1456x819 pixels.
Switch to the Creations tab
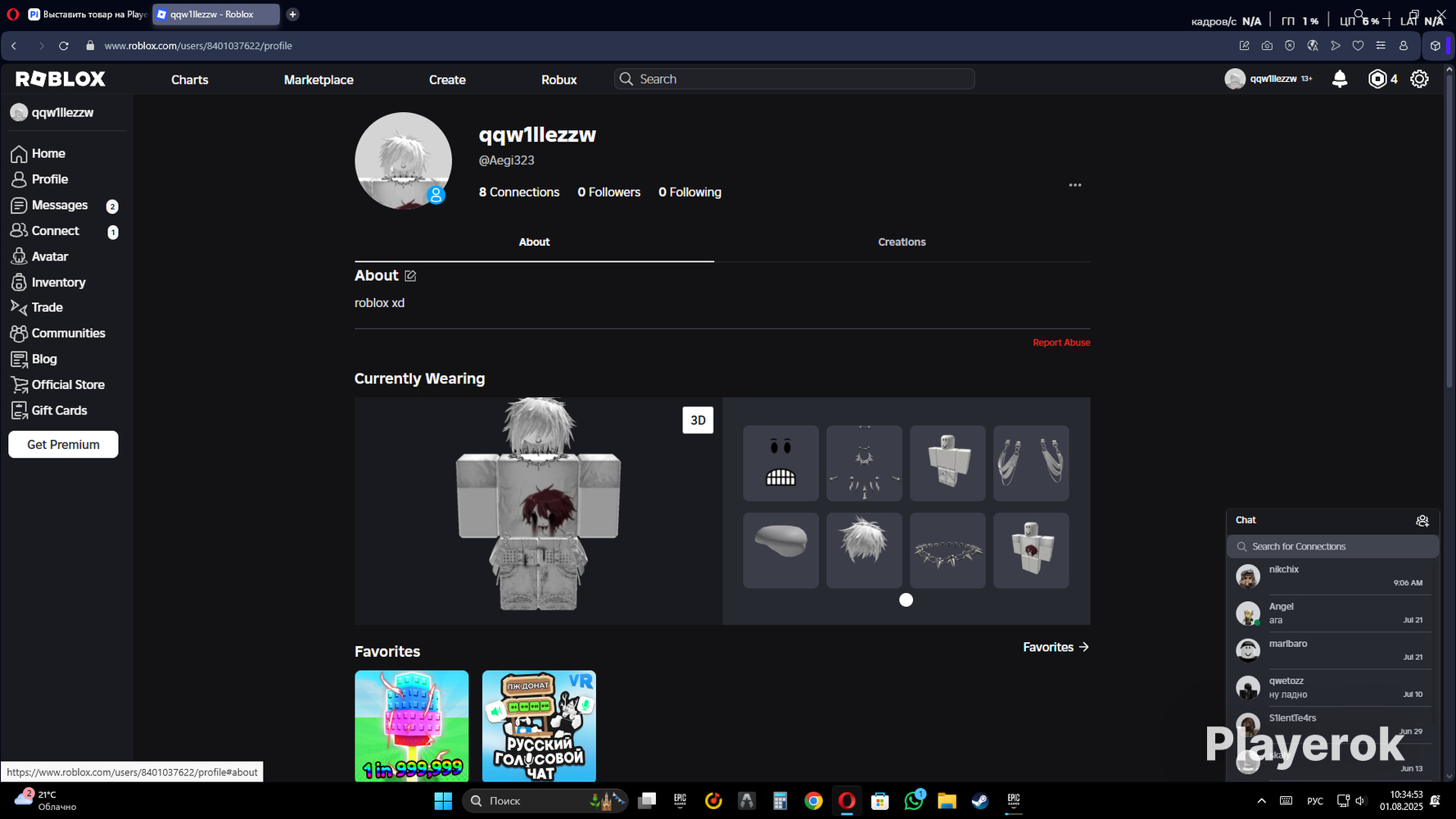pyautogui.click(x=902, y=242)
